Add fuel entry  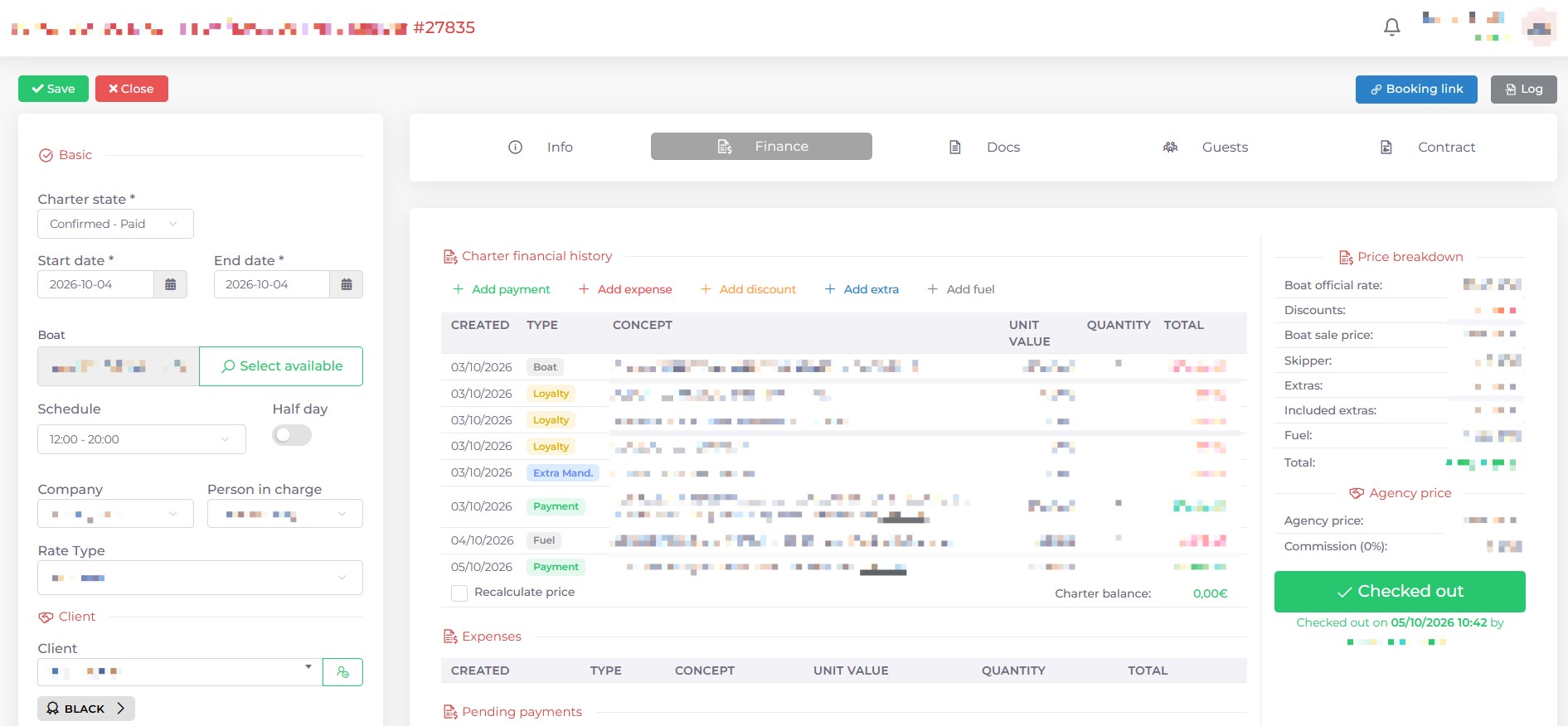[x=960, y=289]
